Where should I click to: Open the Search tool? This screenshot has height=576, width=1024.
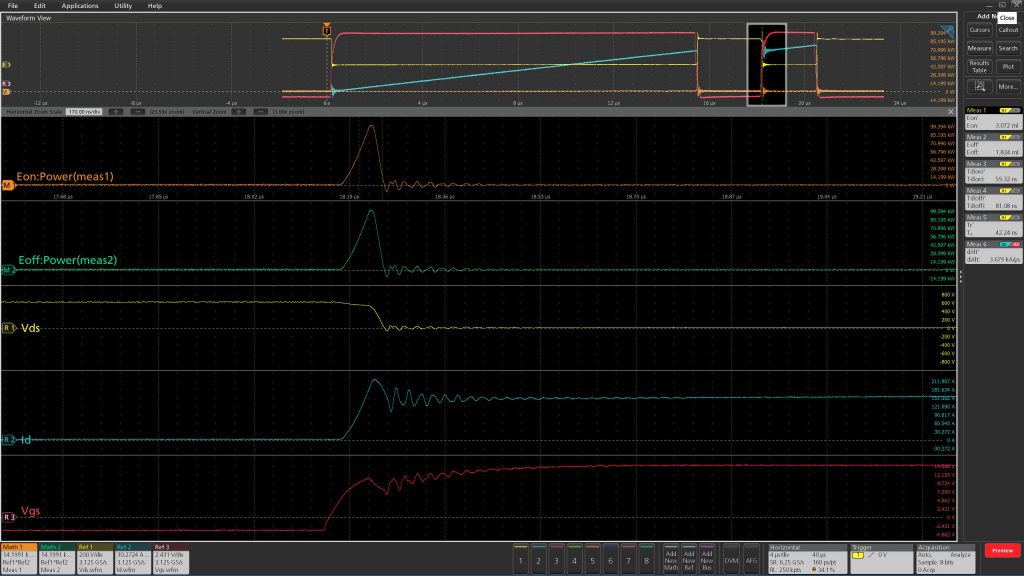1008,48
